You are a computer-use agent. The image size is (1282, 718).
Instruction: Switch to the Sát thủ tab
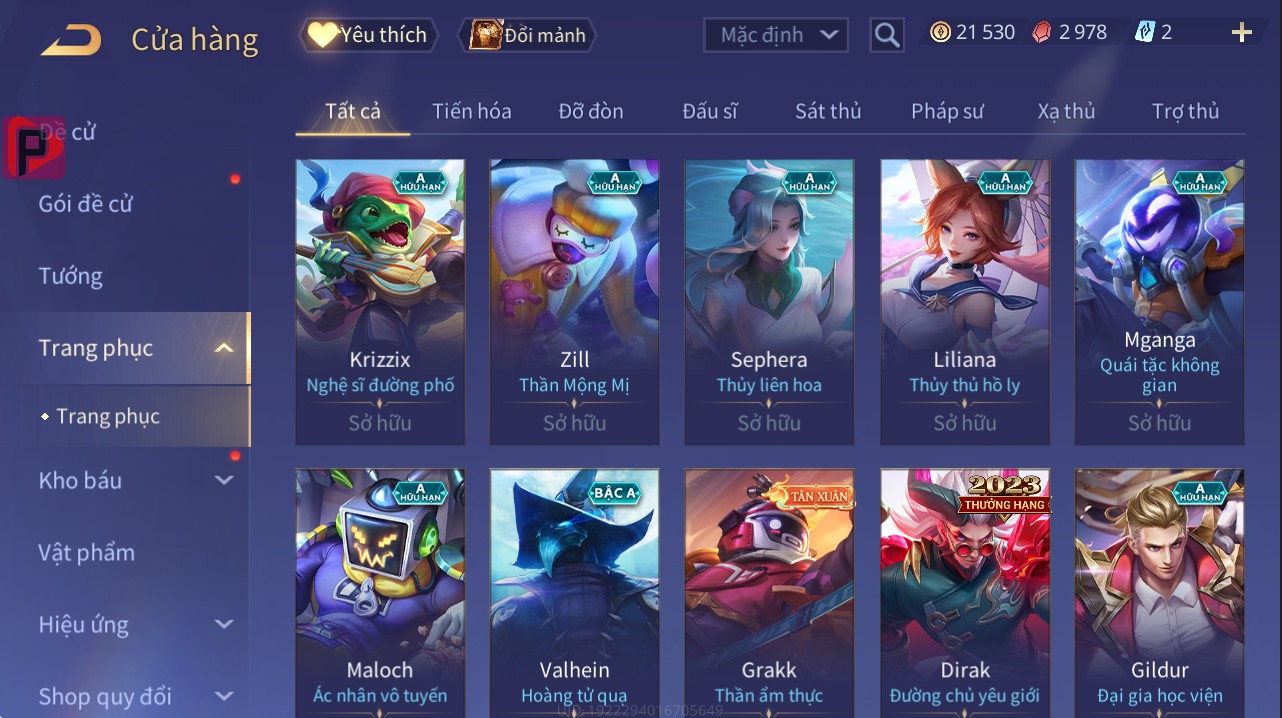point(828,111)
